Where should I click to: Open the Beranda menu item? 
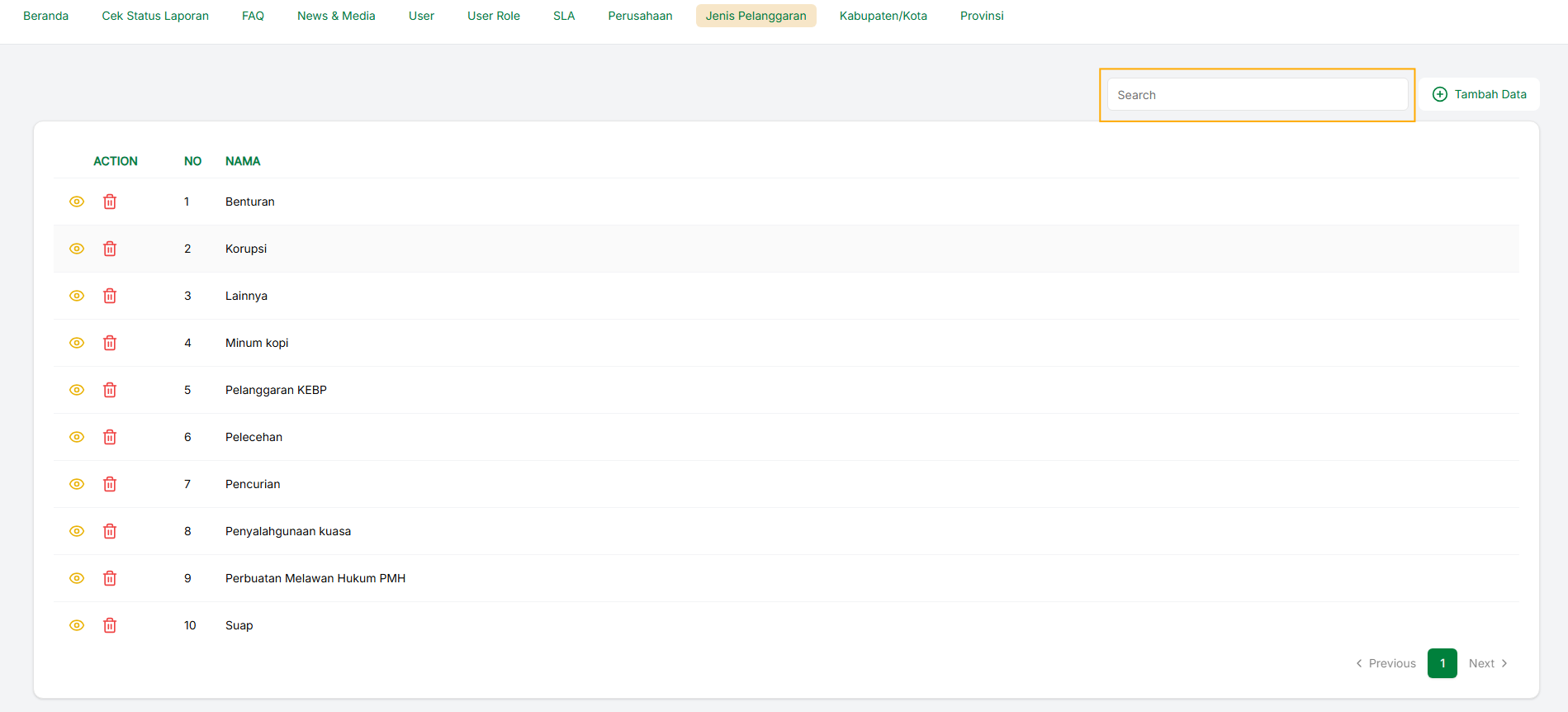tap(46, 16)
